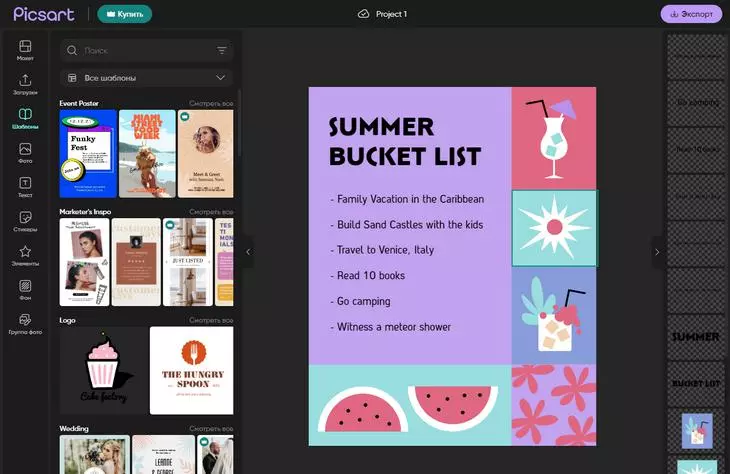Click the Экспорт export button
The width and height of the screenshot is (730, 474).
[691, 14]
